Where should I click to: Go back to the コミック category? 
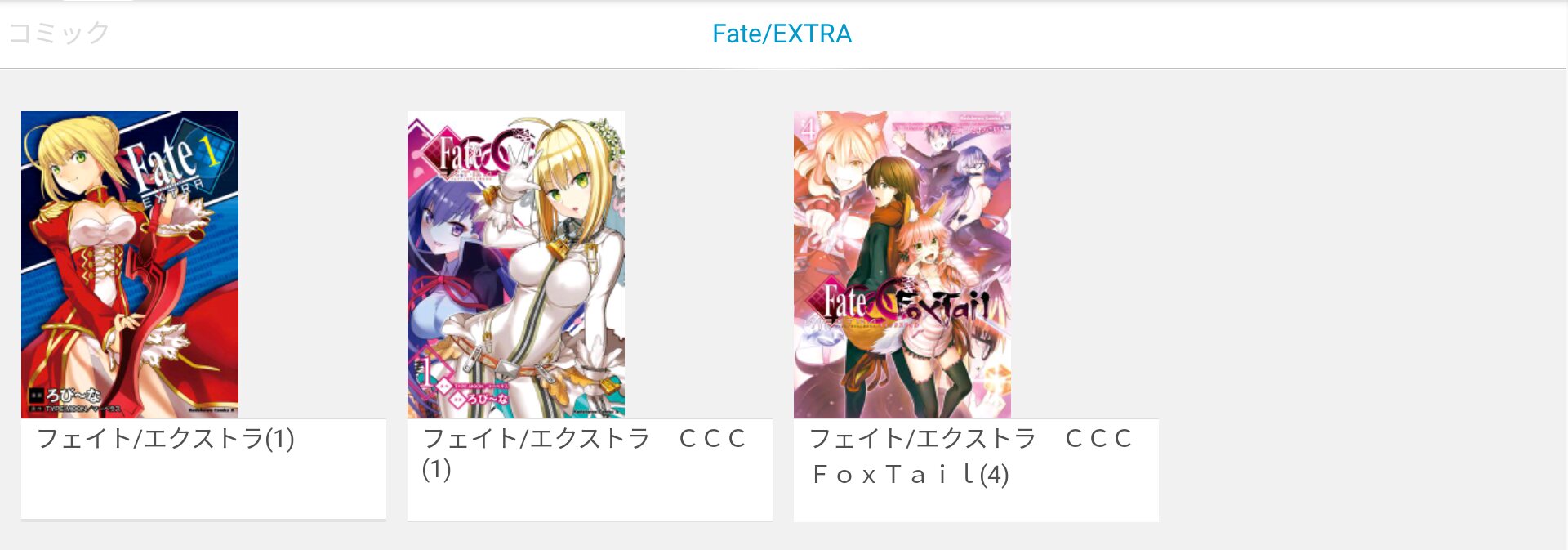pos(59,33)
